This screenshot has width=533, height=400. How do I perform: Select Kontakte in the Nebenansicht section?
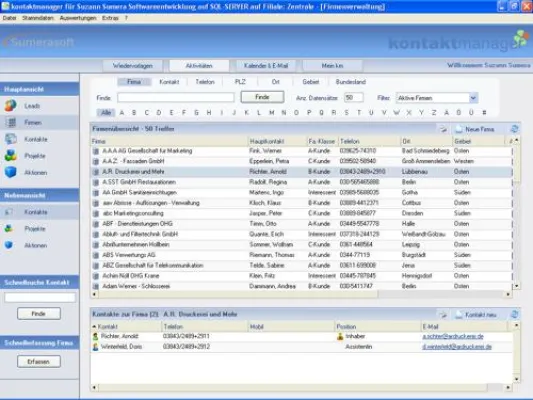(x=36, y=212)
